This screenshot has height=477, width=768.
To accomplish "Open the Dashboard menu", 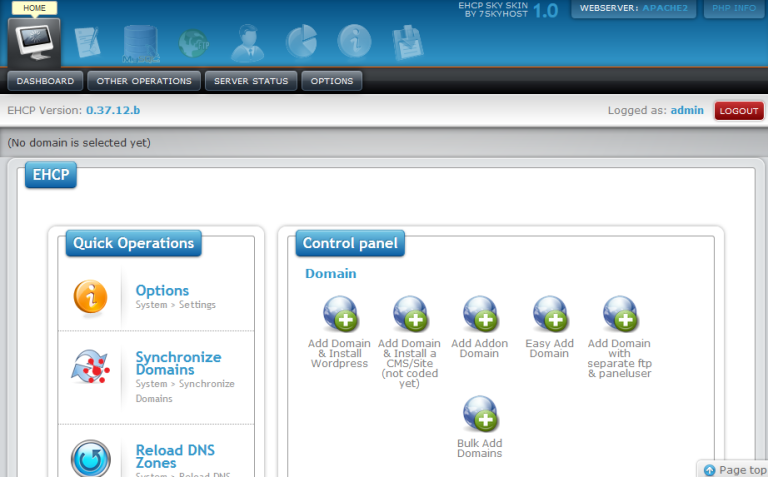I will tap(45, 81).
